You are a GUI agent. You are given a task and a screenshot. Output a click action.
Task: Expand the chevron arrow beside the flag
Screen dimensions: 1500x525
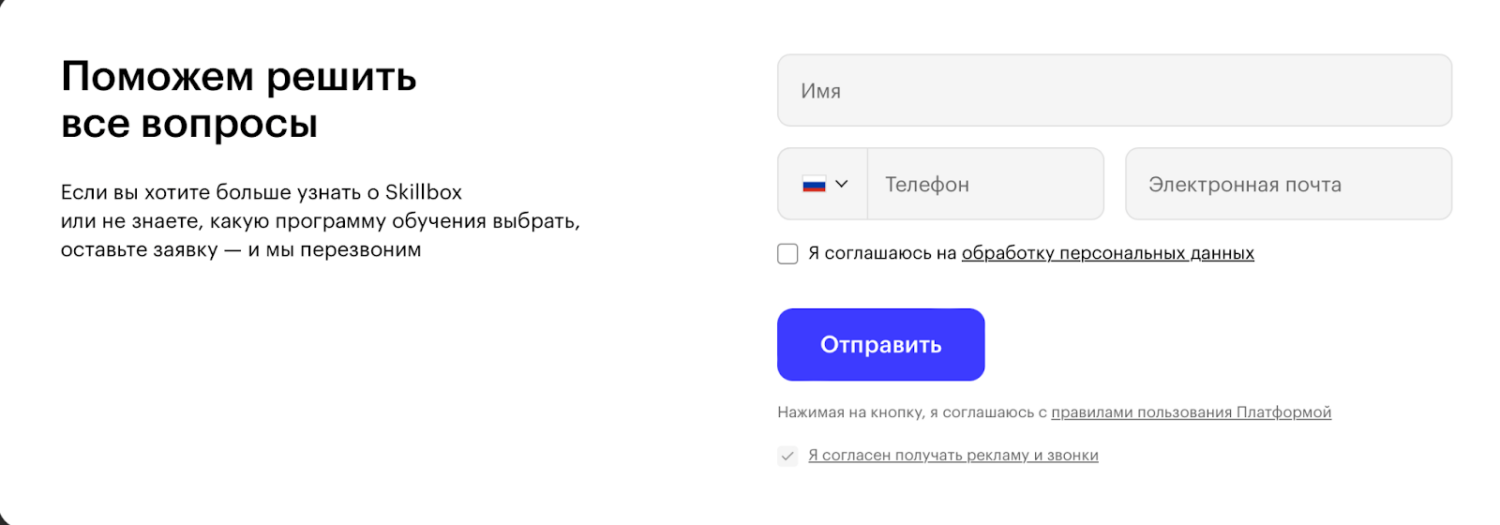click(841, 184)
